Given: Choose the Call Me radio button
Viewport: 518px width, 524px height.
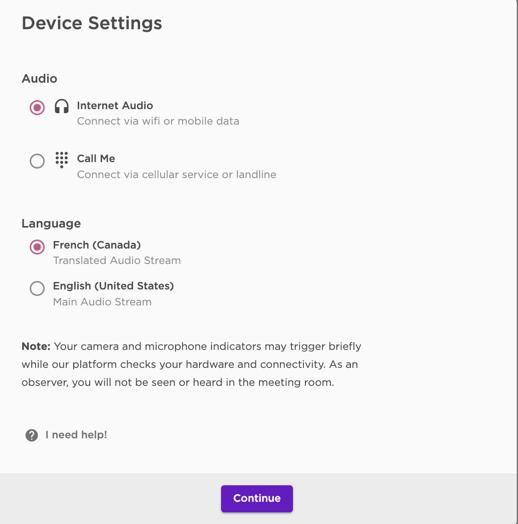Looking at the screenshot, I should click(37, 161).
